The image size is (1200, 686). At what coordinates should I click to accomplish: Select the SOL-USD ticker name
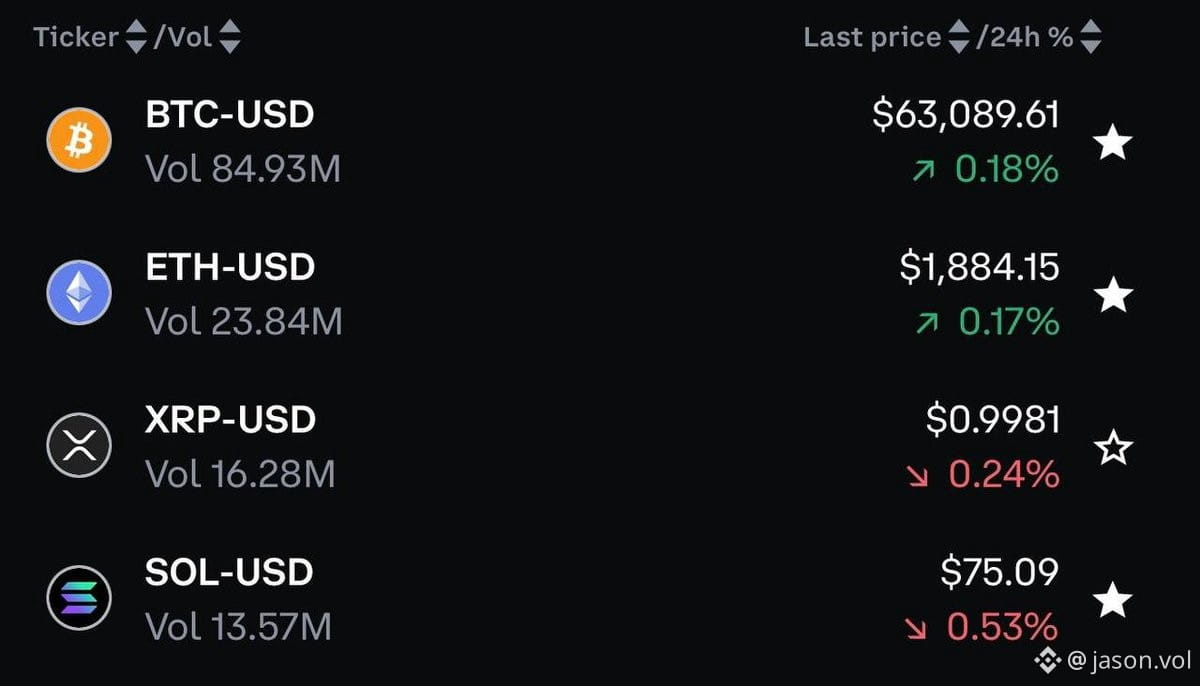tap(229, 572)
